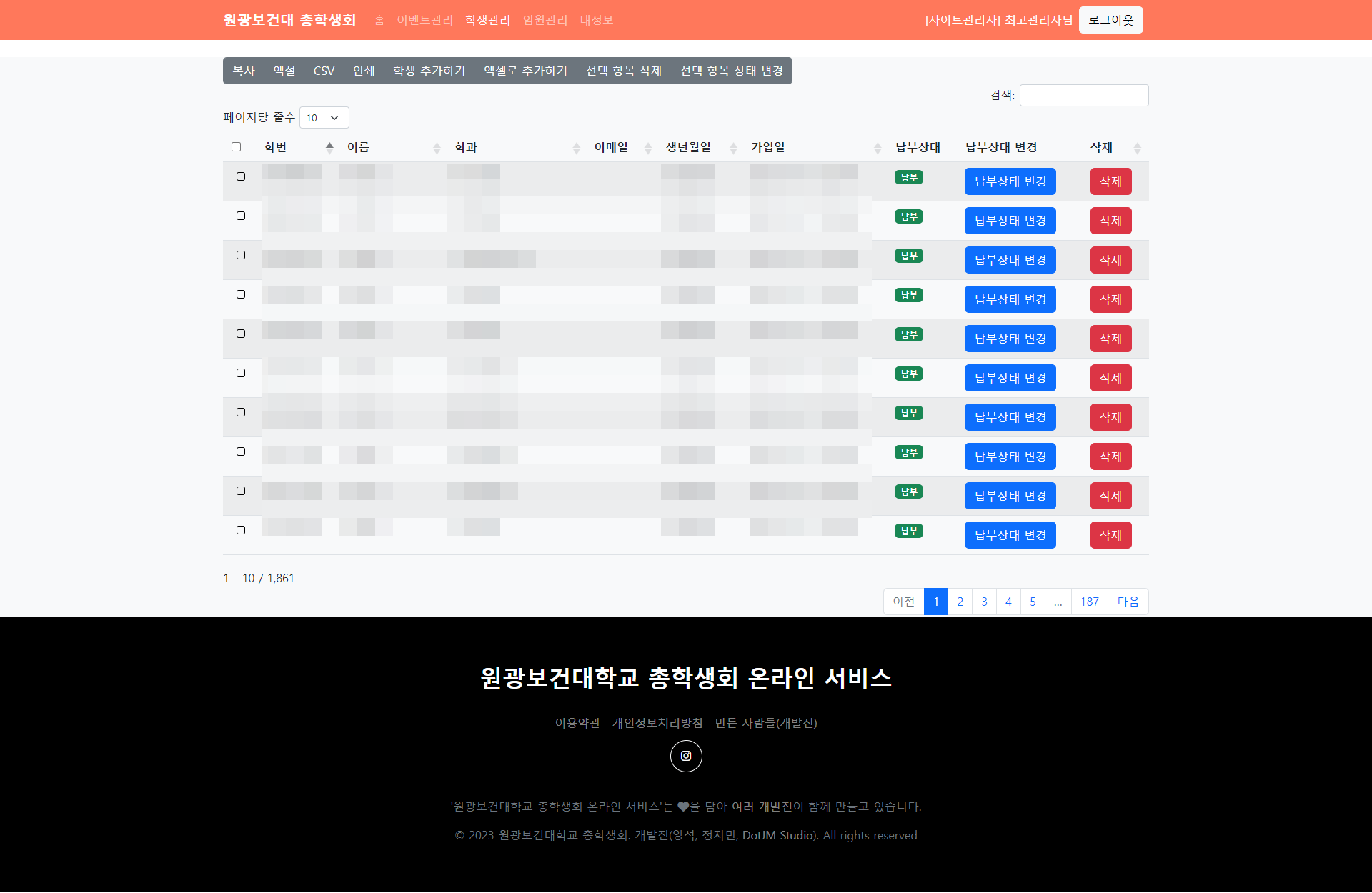The image size is (1372, 893).
Task: Click the sort arrows on the 삭제 header
Action: click(1137, 148)
